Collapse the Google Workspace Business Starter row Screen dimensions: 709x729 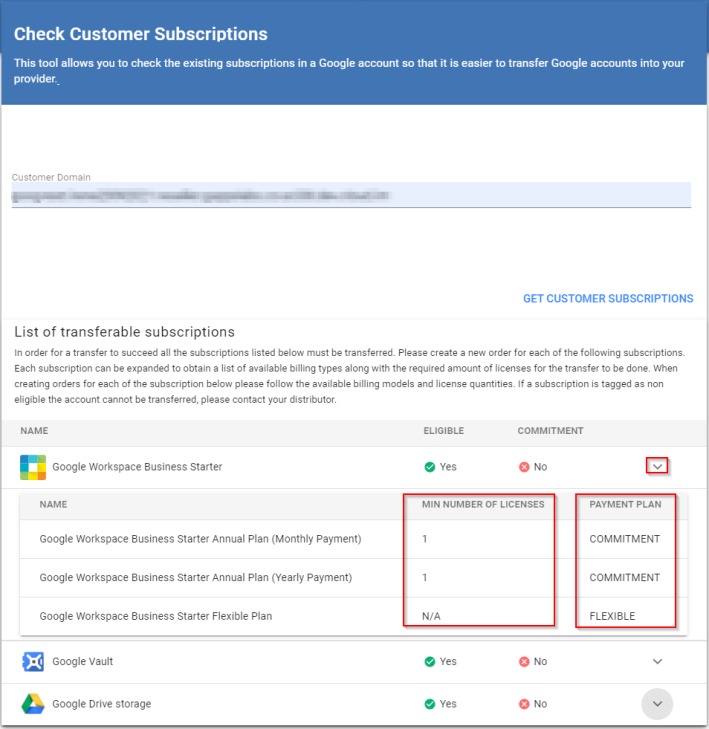tap(657, 466)
